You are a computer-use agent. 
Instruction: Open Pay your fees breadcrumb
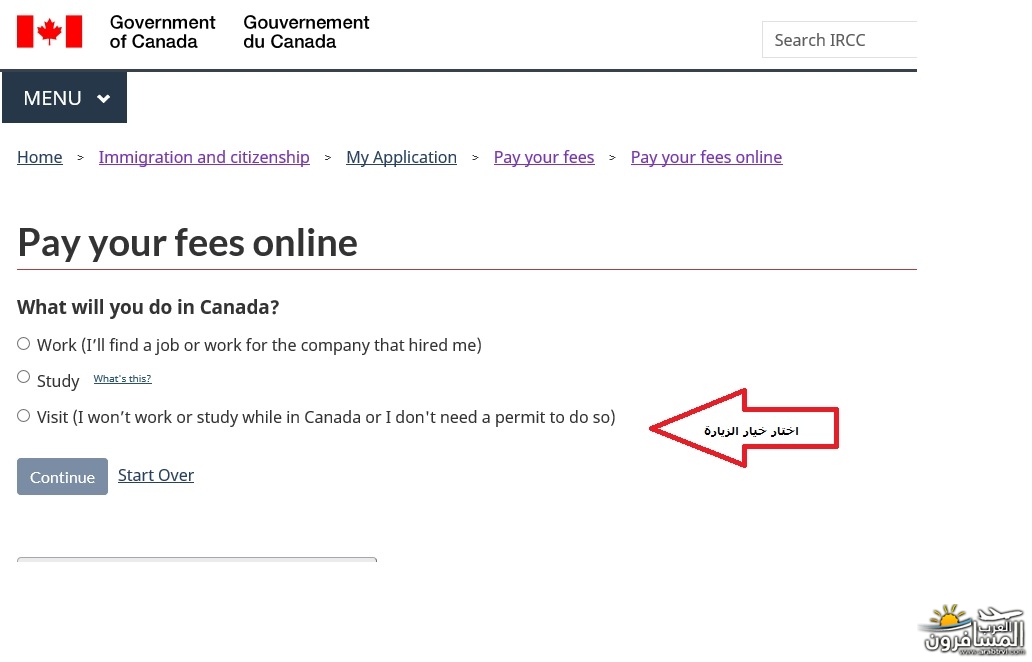tap(544, 157)
